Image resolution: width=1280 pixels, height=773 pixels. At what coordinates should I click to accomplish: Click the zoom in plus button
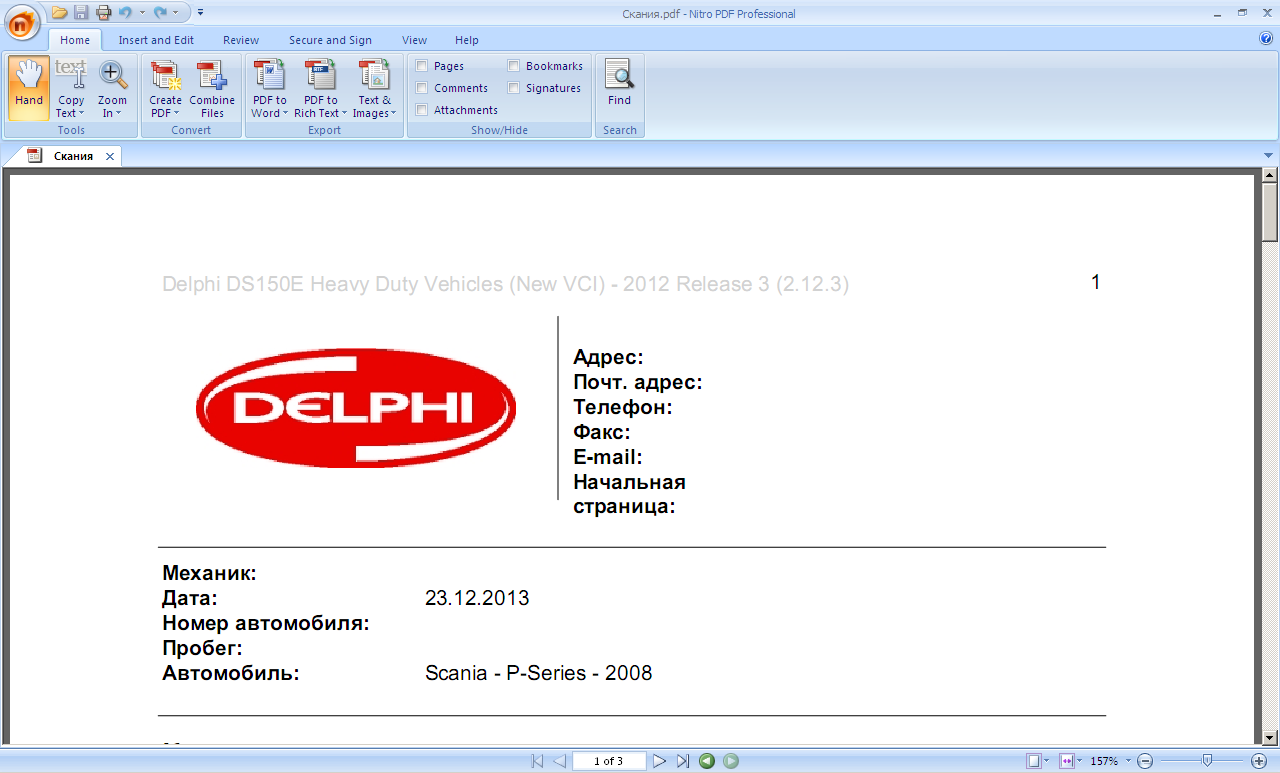coord(1259,761)
